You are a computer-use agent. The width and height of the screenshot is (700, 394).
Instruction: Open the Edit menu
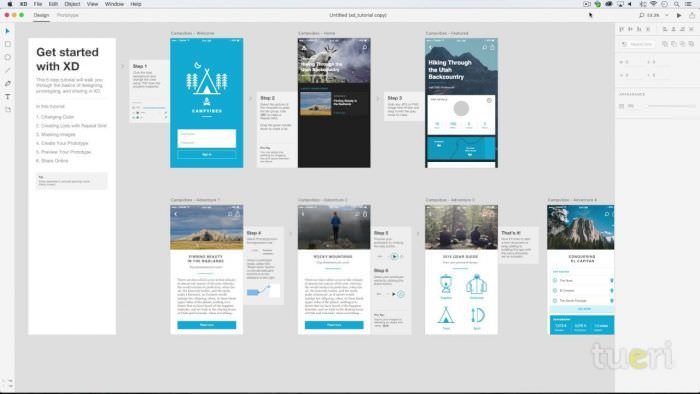53,4
